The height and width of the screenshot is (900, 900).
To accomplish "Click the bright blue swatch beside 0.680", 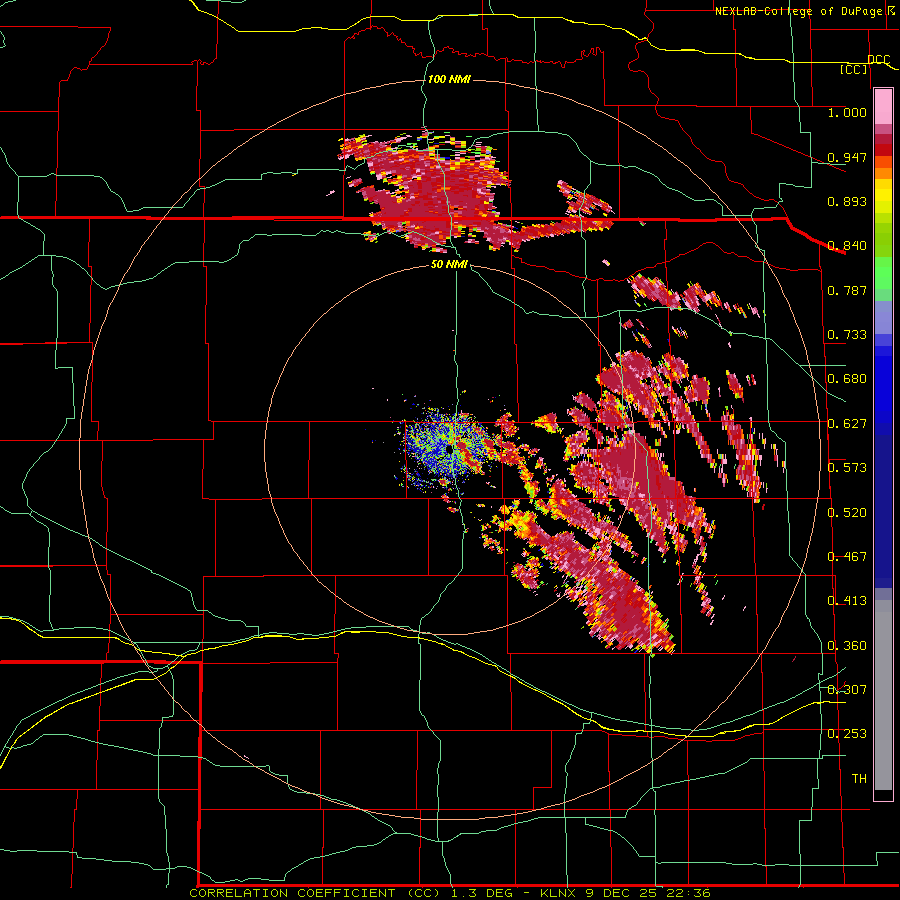I will tap(883, 385).
